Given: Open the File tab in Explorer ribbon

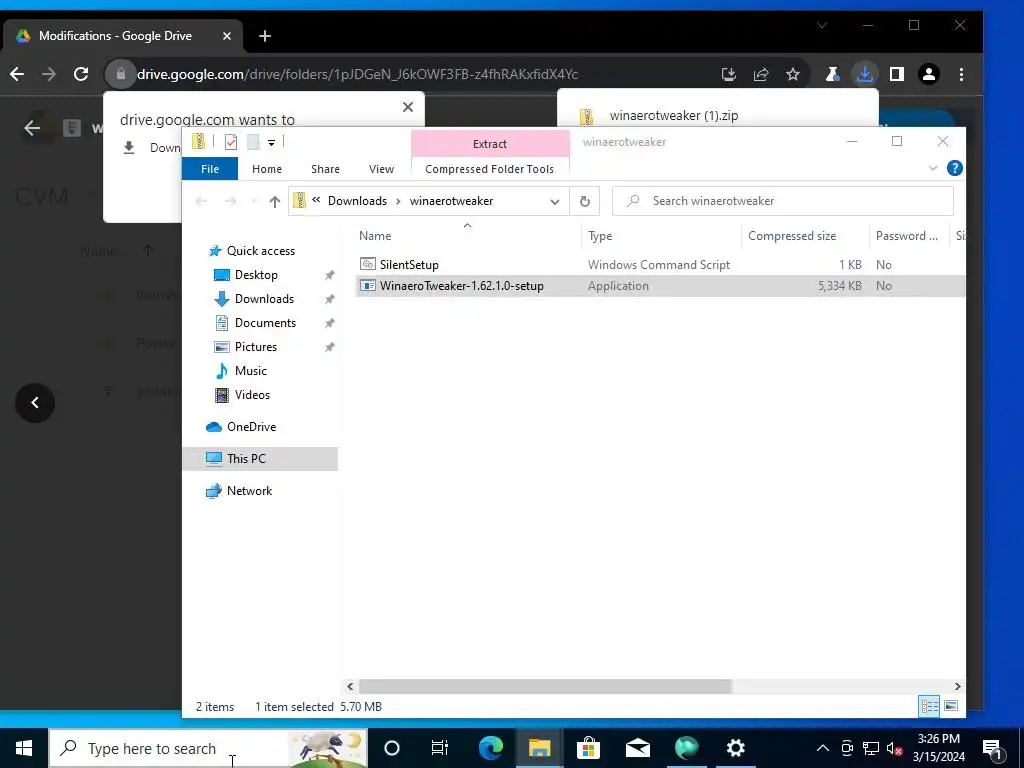Looking at the screenshot, I should click(x=210, y=168).
